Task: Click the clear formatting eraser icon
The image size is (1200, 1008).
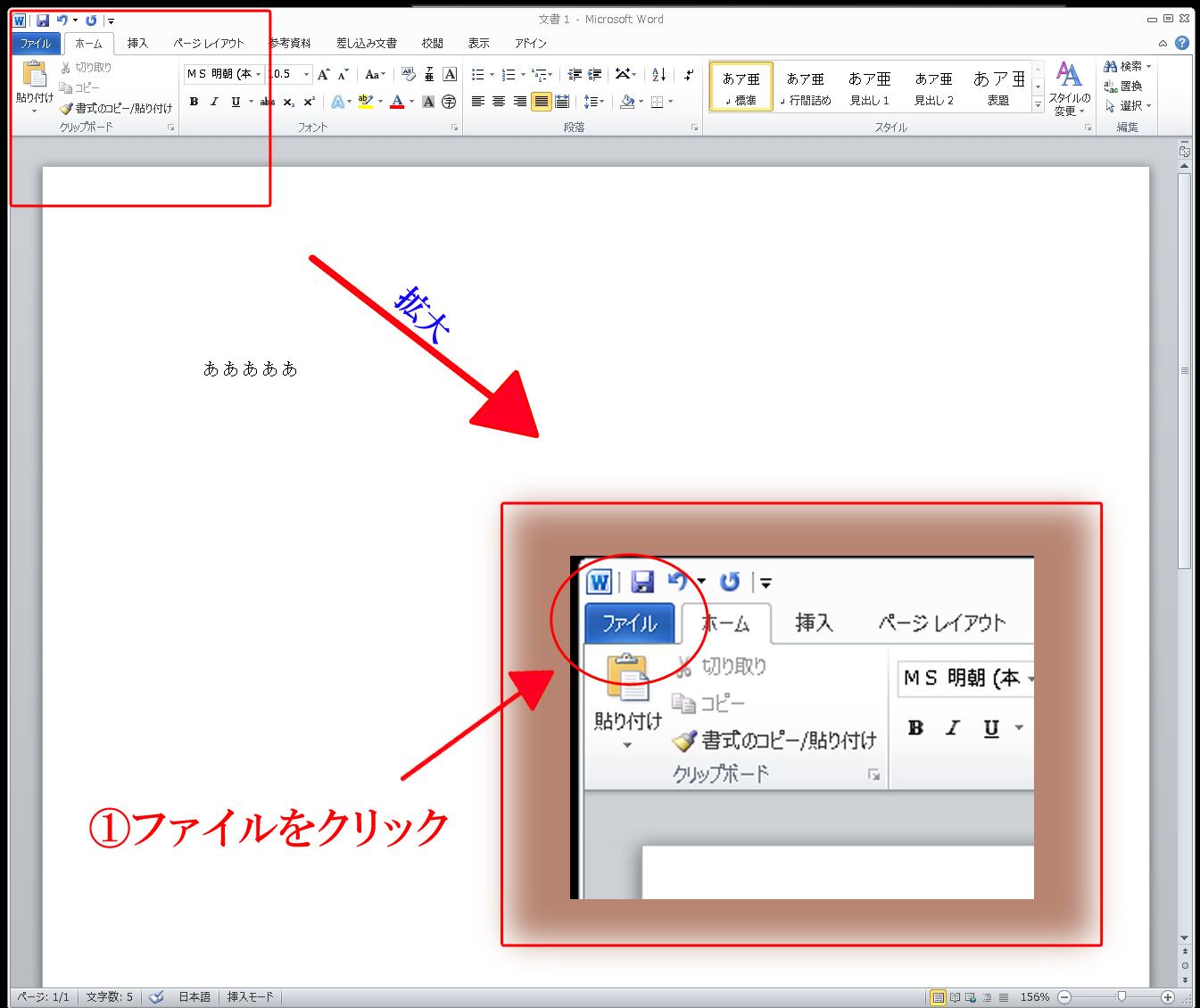Action: click(409, 74)
